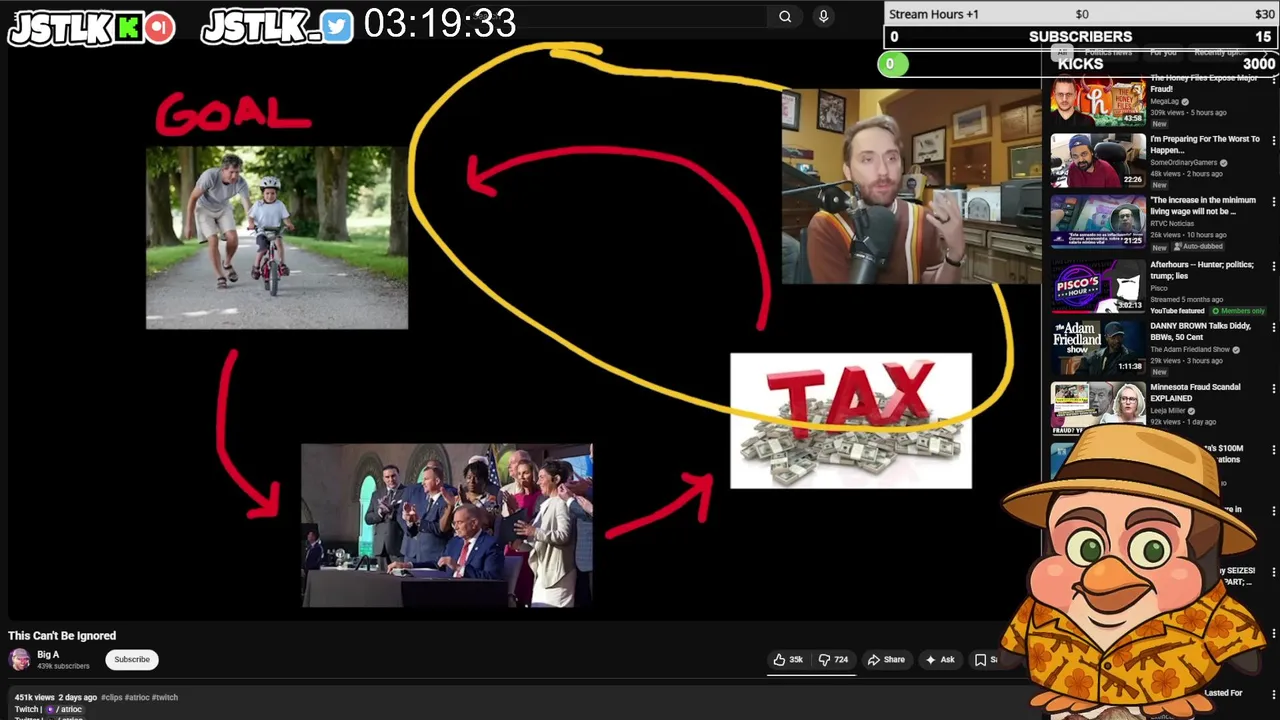Open the Share button
The width and height of the screenshot is (1280, 720).
pyautogui.click(x=886, y=660)
